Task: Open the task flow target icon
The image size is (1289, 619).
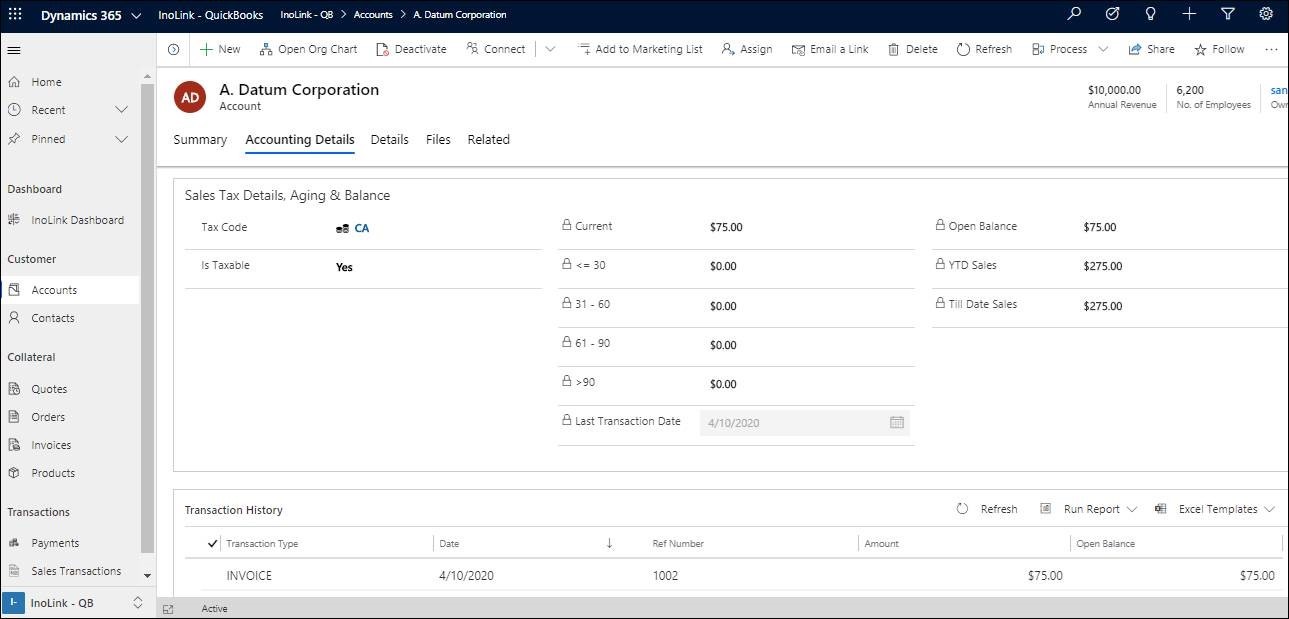Action: tap(1112, 14)
